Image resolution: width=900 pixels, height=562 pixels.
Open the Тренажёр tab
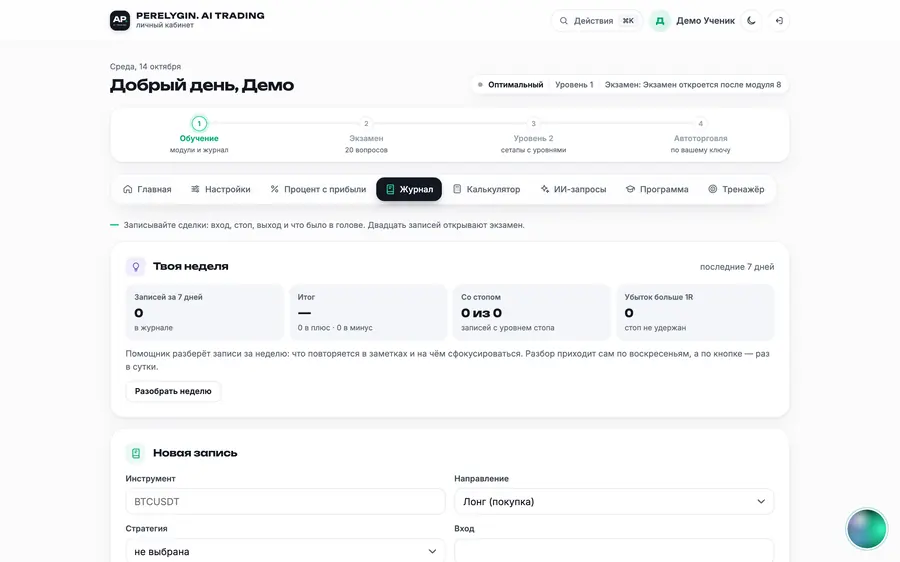(x=736, y=189)
